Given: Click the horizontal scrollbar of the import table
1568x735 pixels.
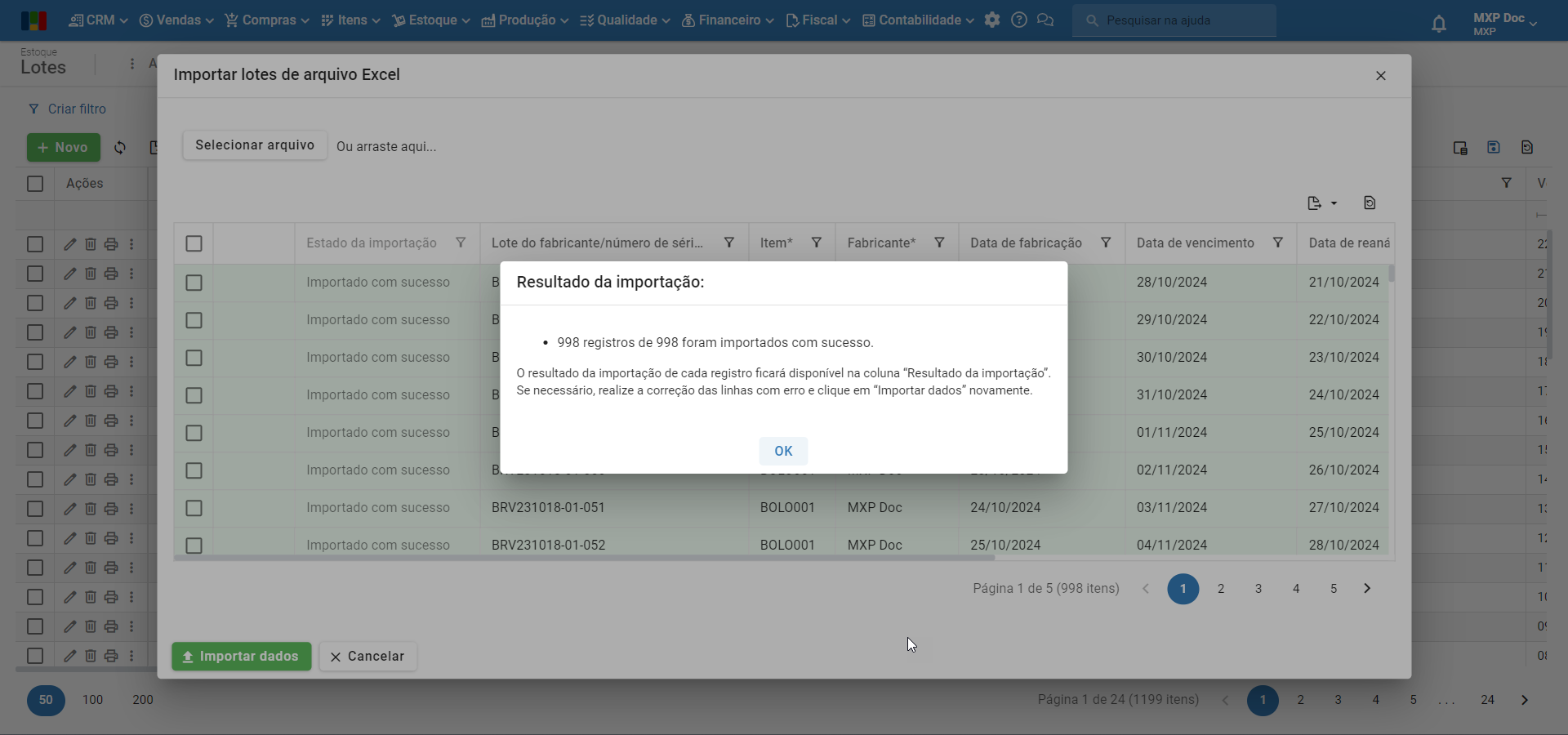Looking at the screenshot, I should point(585,559).
